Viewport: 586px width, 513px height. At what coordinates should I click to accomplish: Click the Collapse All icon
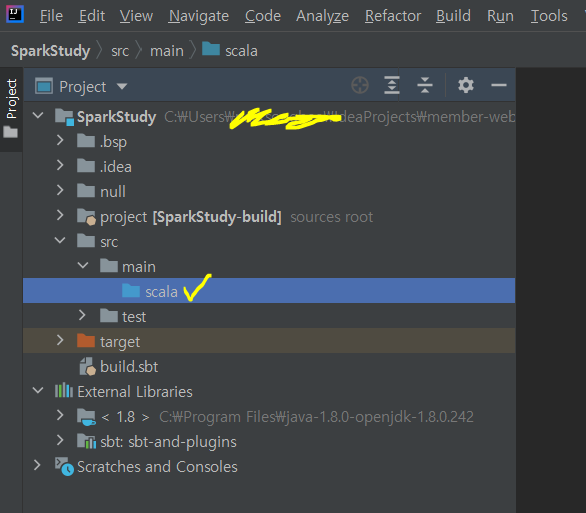(x=425, y=85)
